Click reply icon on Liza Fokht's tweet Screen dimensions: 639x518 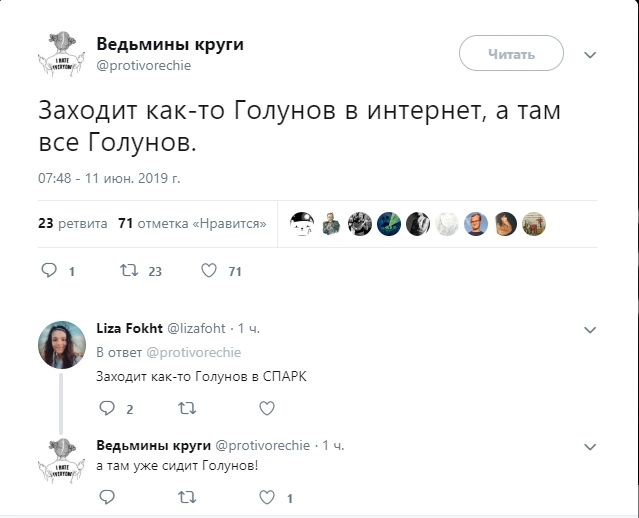[107, 408]
